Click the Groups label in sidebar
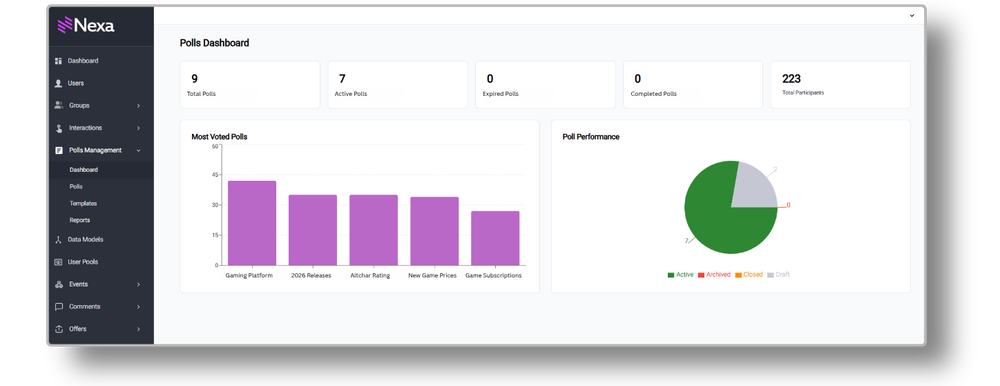Viewport: 1000px width, 386px height. click(x=79, y=106)
